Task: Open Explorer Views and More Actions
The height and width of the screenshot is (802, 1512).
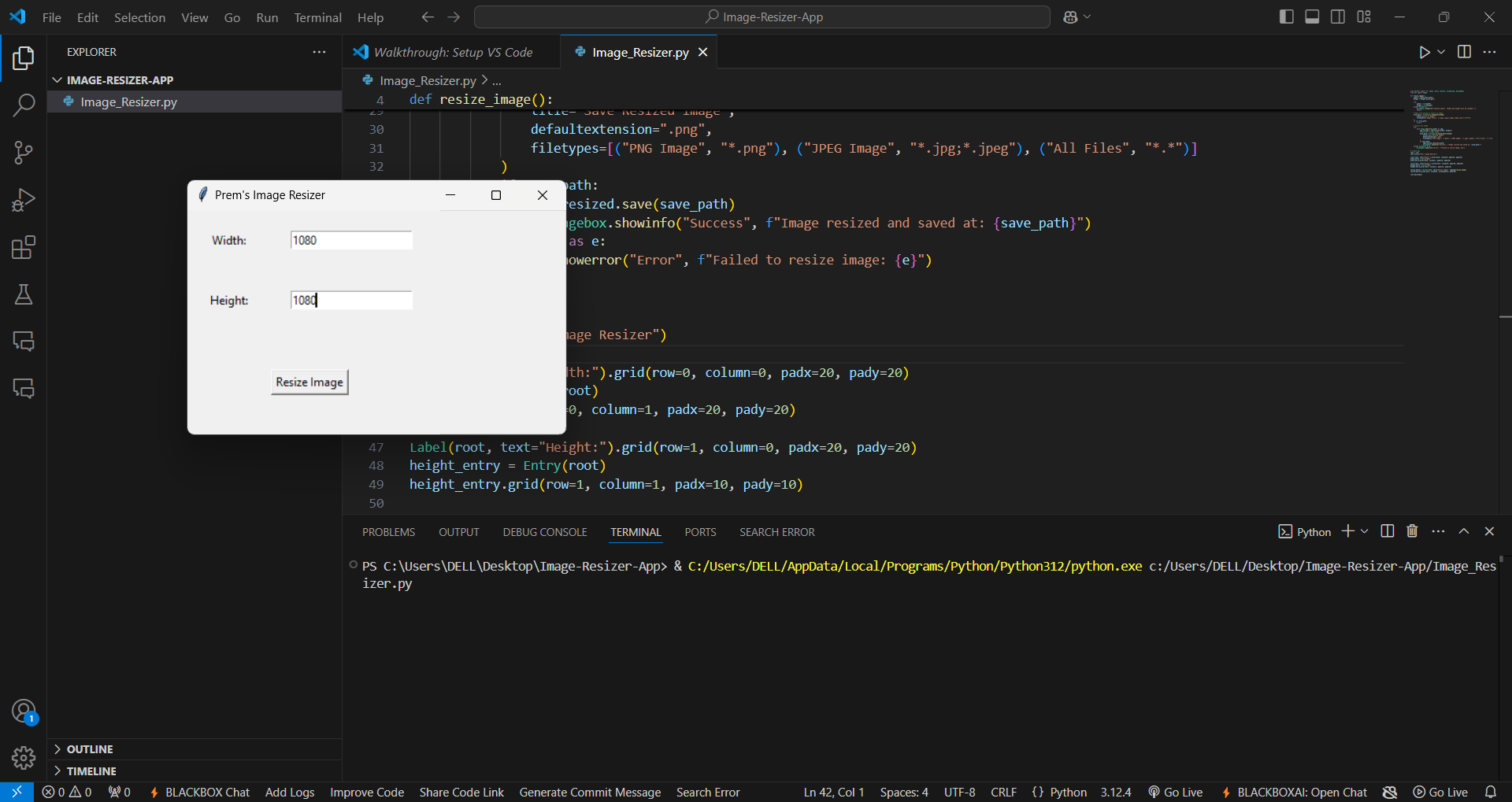Action: tap(319, 52)
